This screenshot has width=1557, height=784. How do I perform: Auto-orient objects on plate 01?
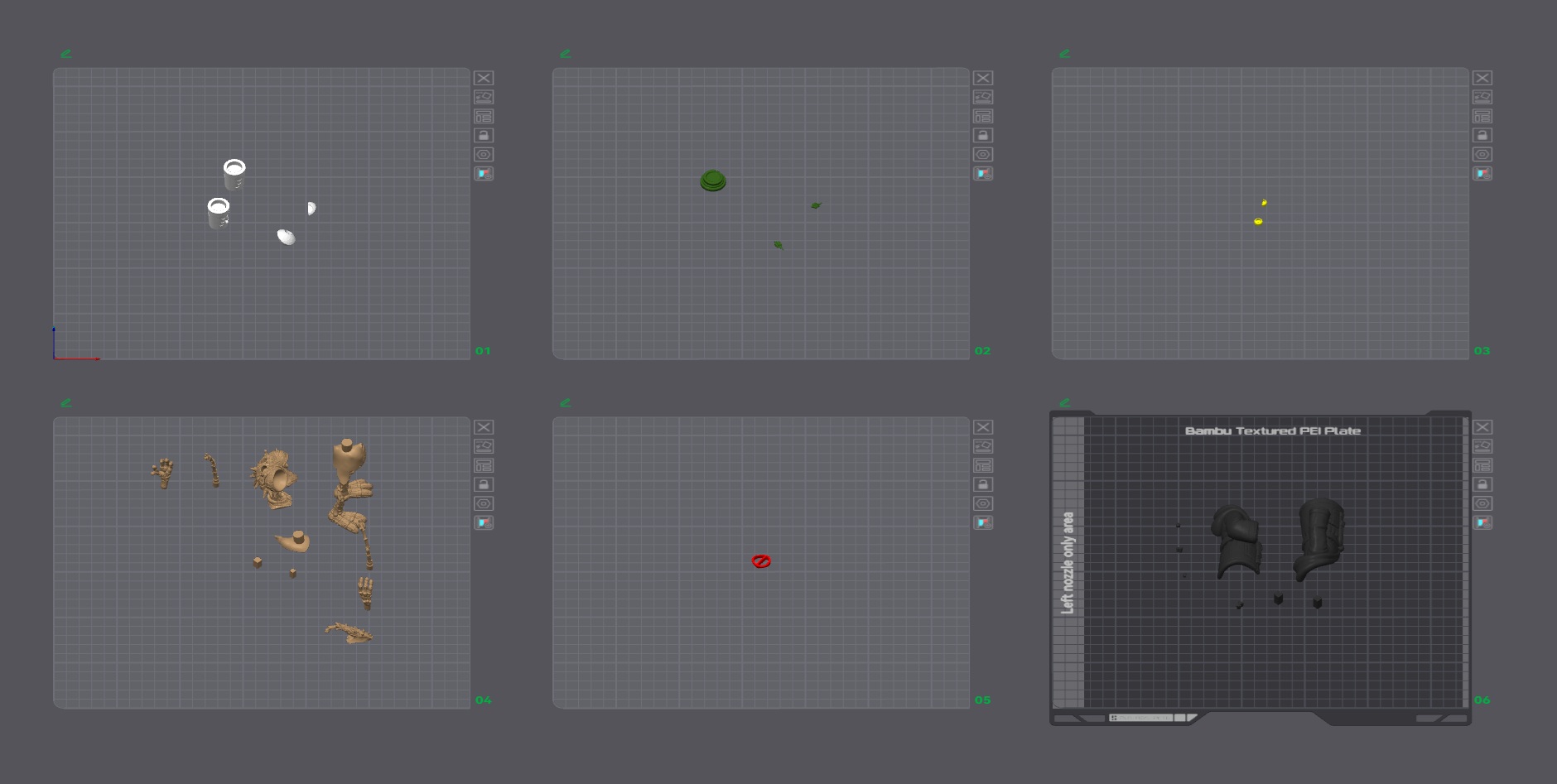pos(484,97)
